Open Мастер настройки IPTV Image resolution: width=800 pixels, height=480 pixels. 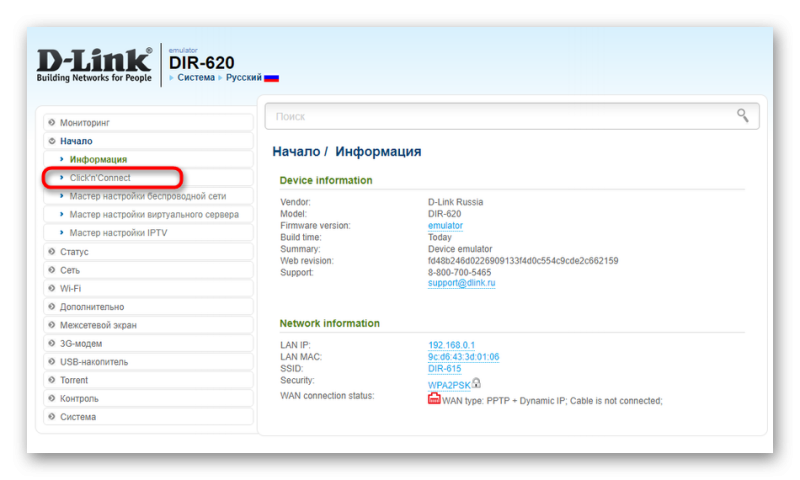pyautogui.click(x=118, y=233)
